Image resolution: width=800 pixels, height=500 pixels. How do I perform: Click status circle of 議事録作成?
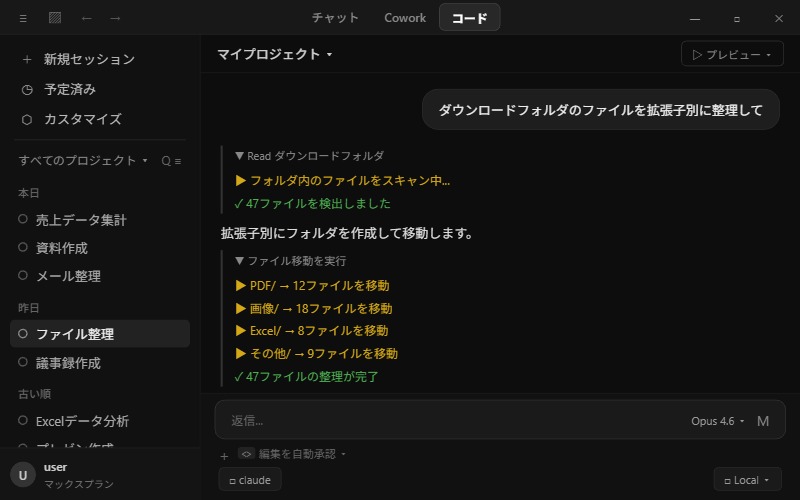pos(23,362)
